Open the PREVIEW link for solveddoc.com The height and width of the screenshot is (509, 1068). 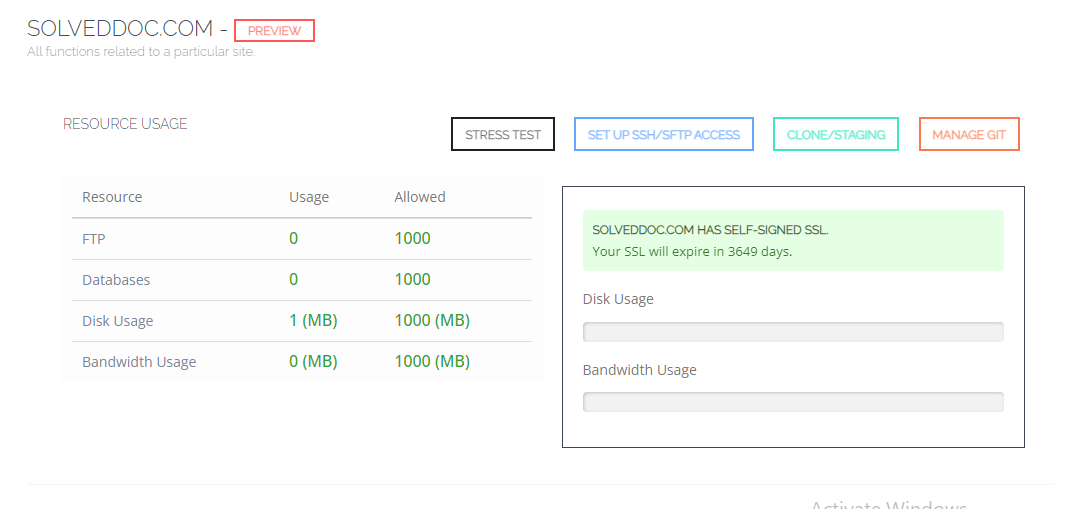[274, 31]
